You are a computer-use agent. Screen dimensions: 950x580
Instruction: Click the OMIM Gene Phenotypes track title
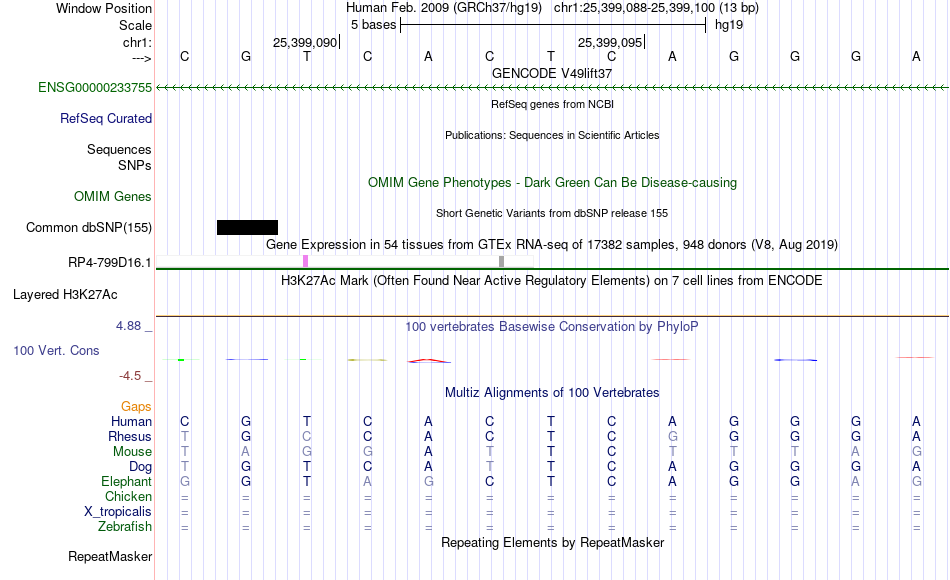point(552,182)
